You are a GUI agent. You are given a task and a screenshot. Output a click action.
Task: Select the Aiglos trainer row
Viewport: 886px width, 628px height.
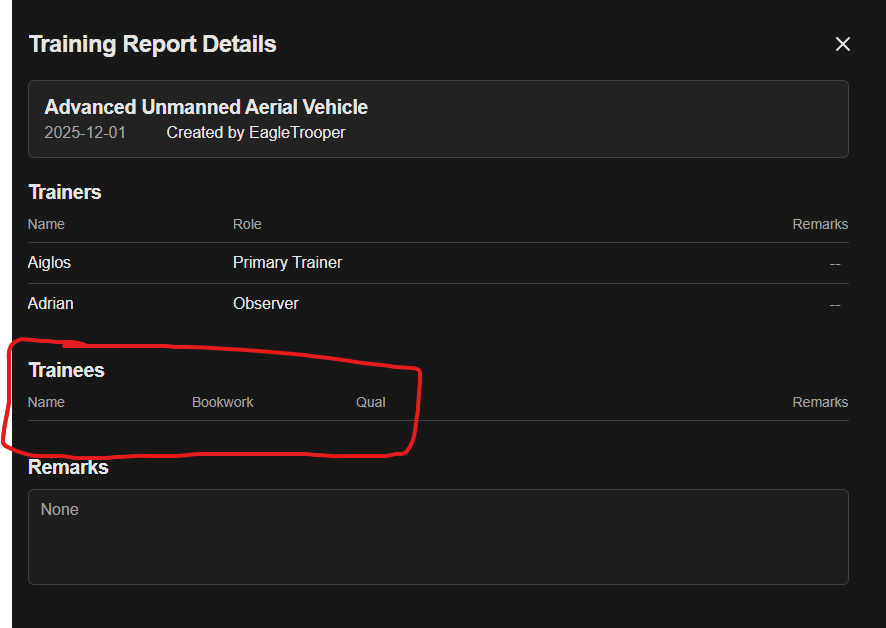click(x=50, y=263)
